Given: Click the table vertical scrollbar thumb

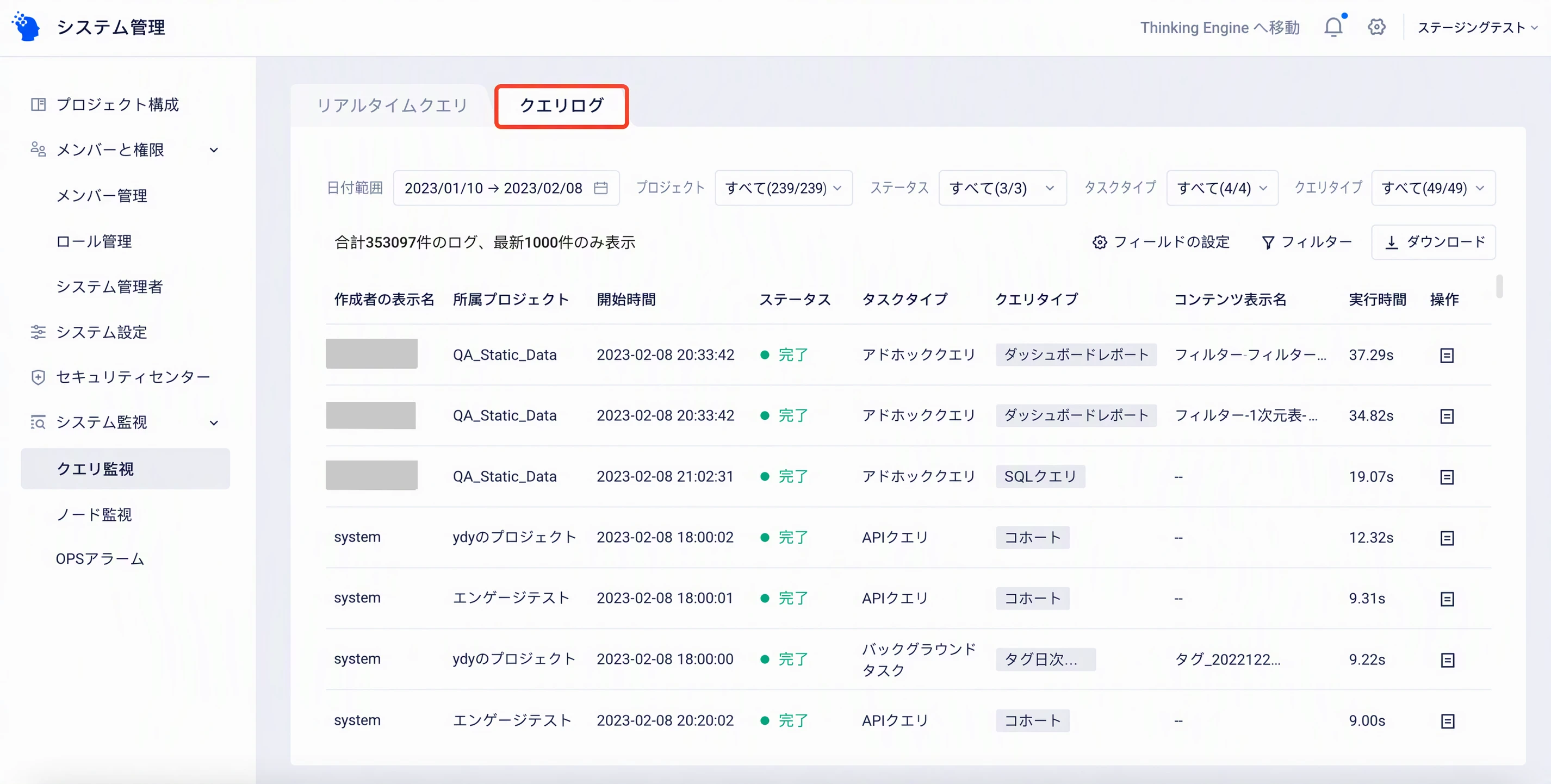Looking at the screenshot, I should [x=1499, y=286].
